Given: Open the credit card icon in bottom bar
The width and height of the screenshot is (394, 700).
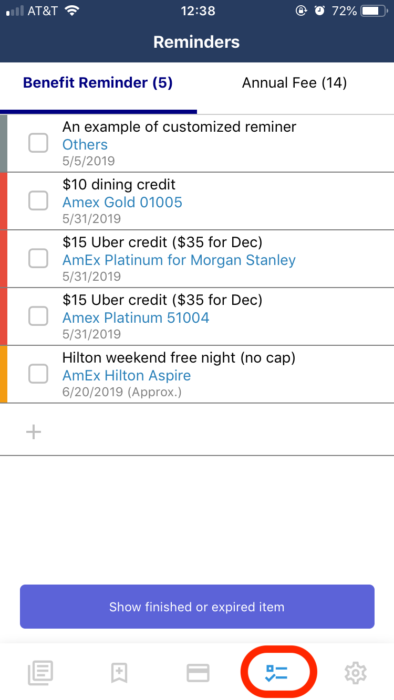Looking at the screenshot, I should pyautogui.click(x=198, y=673).
